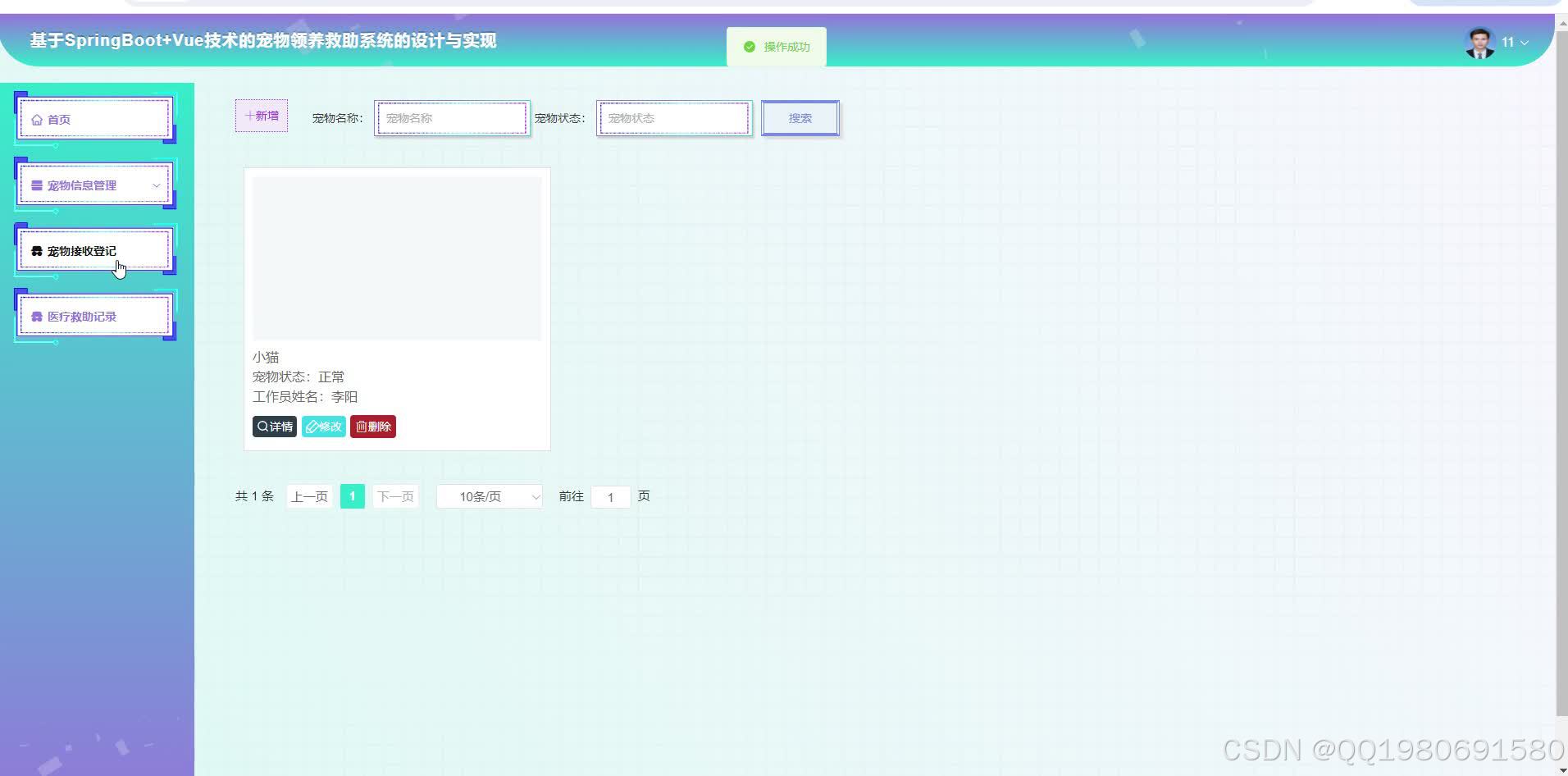1568x776 pixels.
Task: Select page 1 in the pagination bar
Action: [352, 496]
